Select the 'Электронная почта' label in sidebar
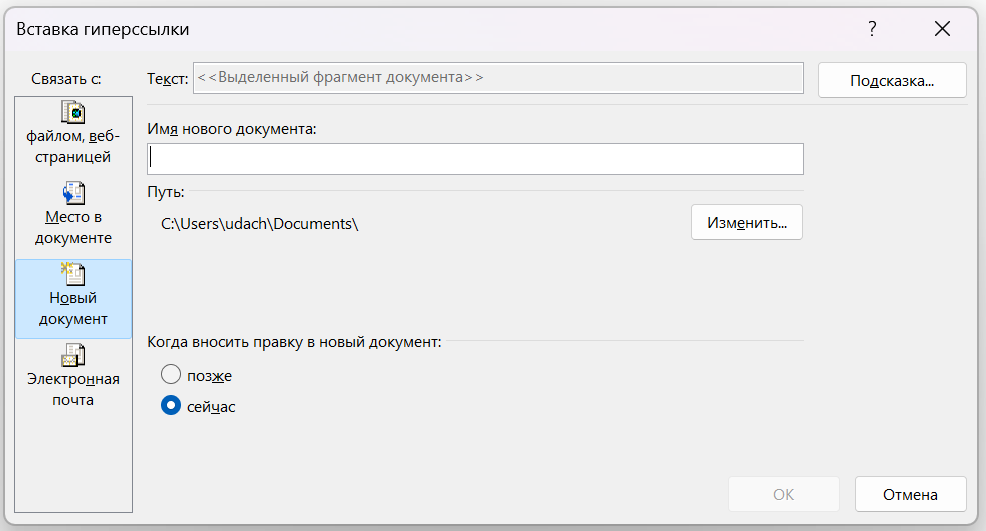Image resolution: width=986 pixels, height=531 pixels. [x=73, y=390]
